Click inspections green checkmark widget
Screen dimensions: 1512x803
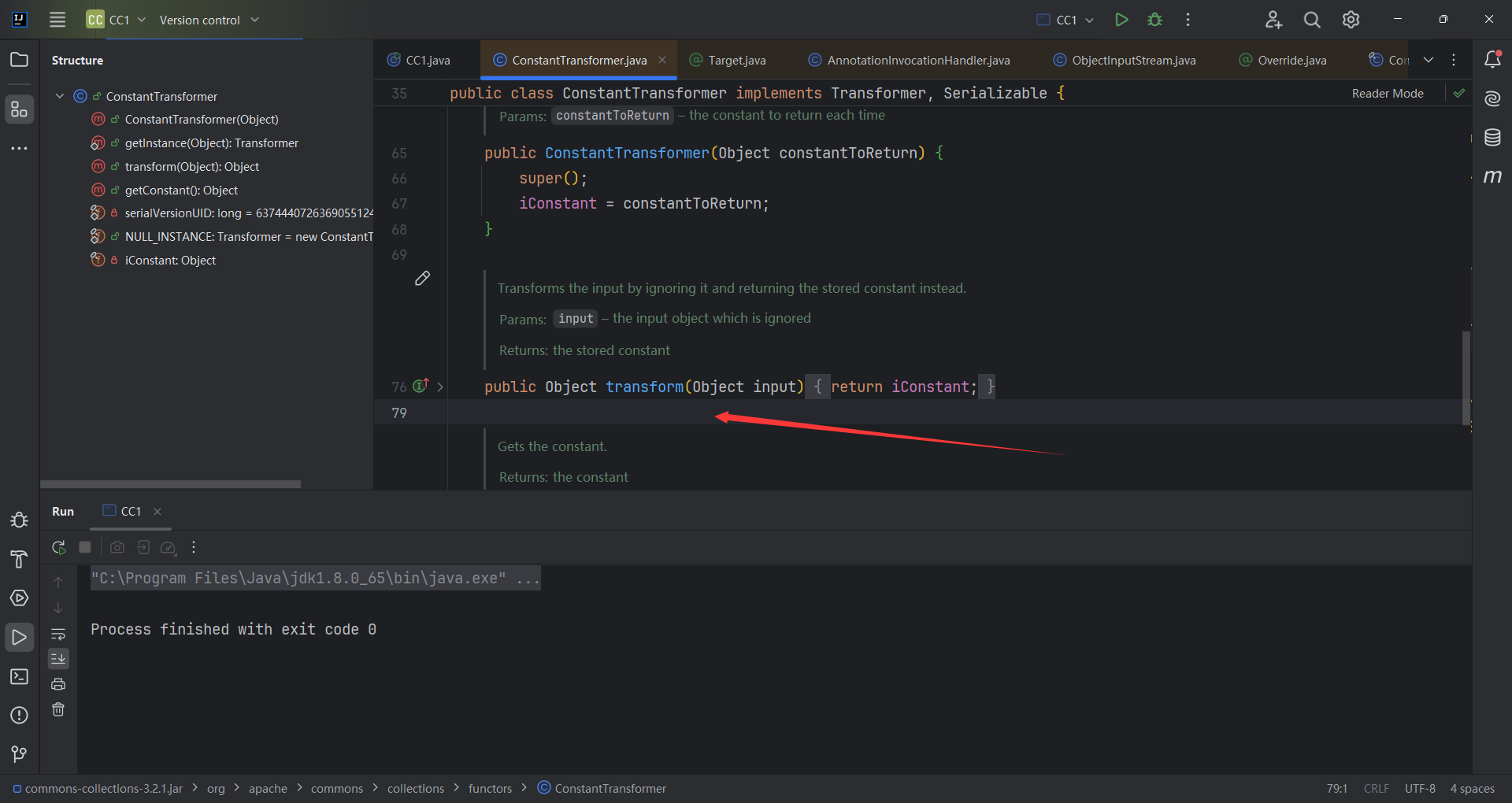click(1458, 93)
